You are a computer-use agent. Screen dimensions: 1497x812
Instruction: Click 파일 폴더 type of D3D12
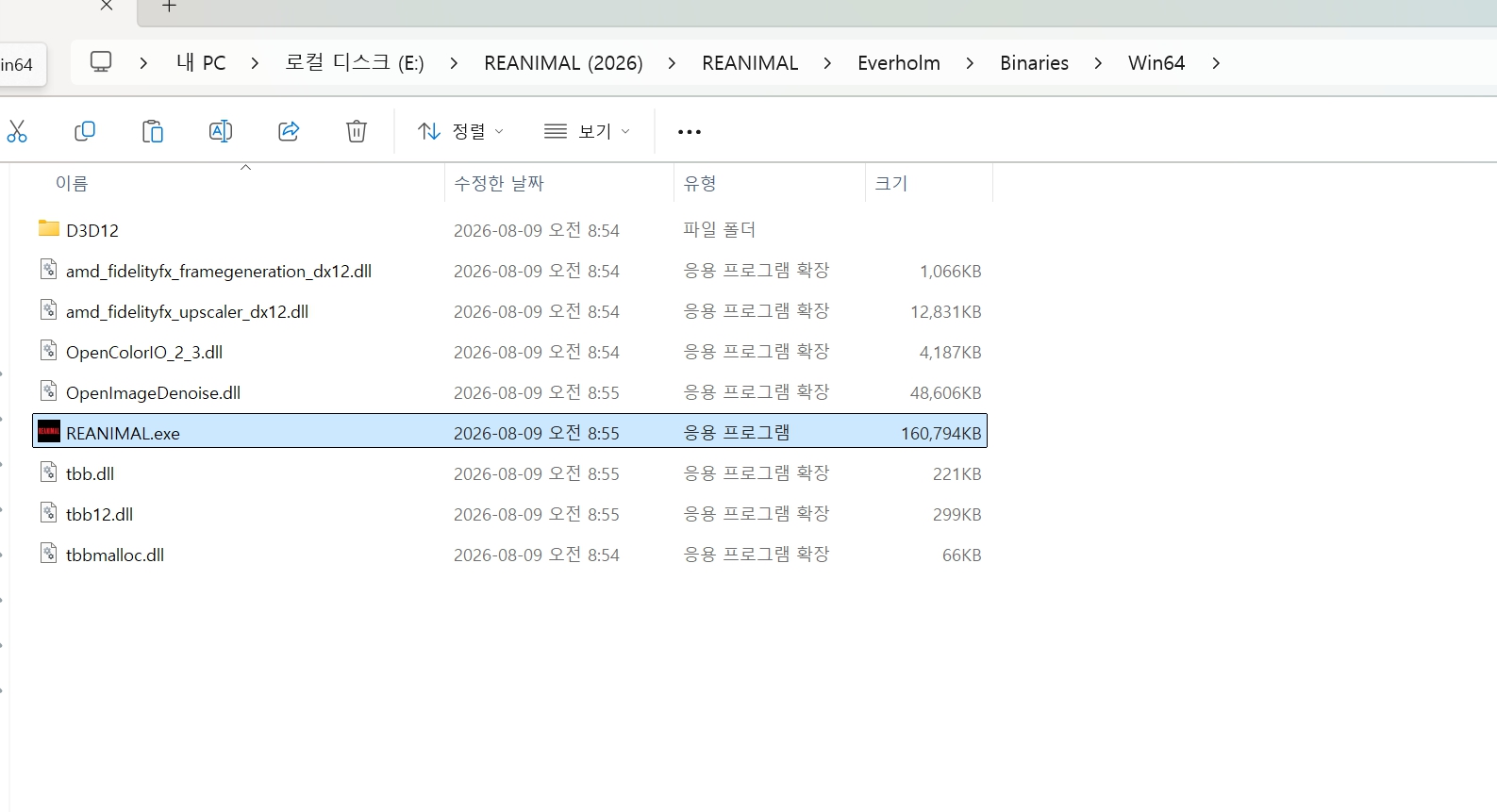[x=719, y=229]
